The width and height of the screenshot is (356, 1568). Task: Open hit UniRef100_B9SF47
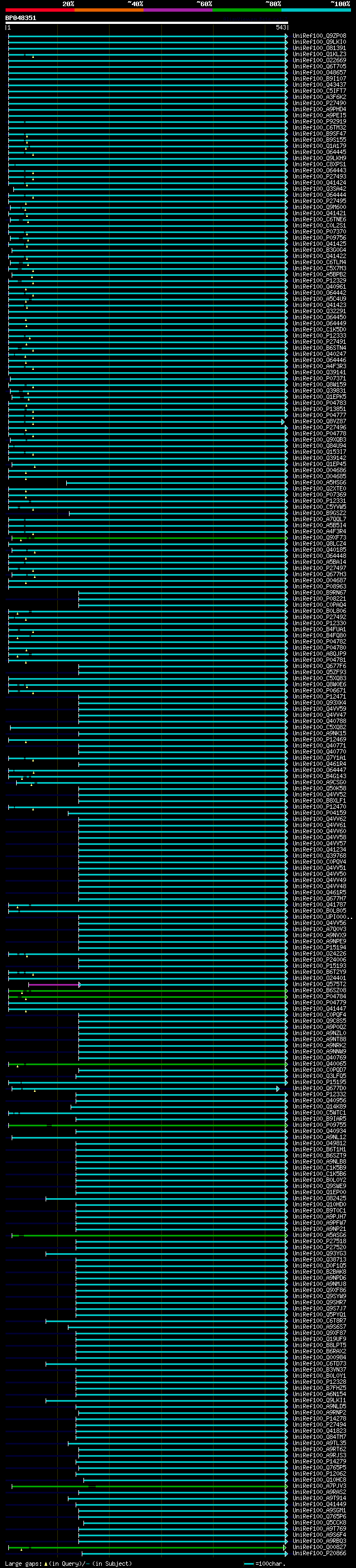[319, 134]
